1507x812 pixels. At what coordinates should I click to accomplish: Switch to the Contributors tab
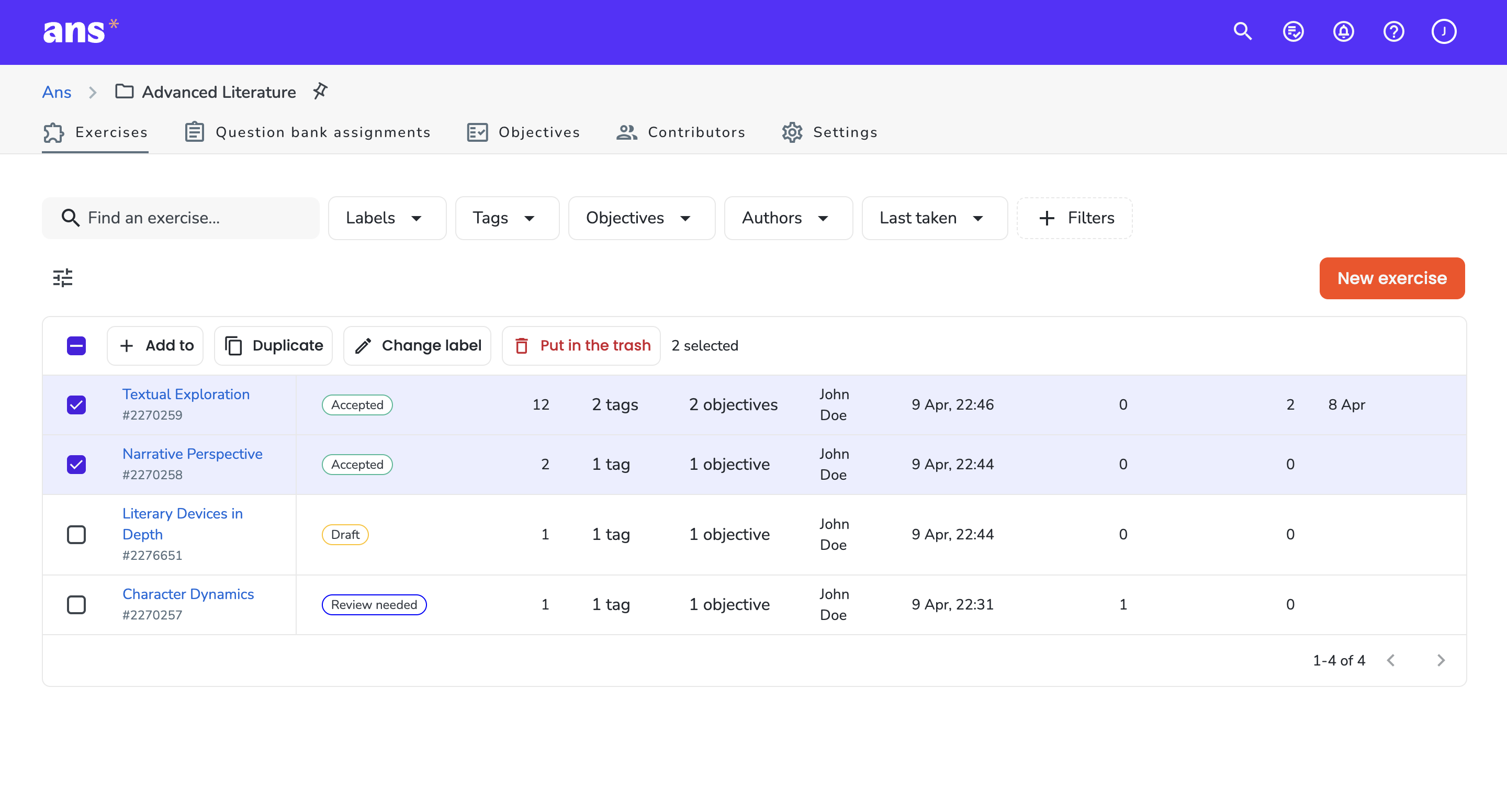681,132
